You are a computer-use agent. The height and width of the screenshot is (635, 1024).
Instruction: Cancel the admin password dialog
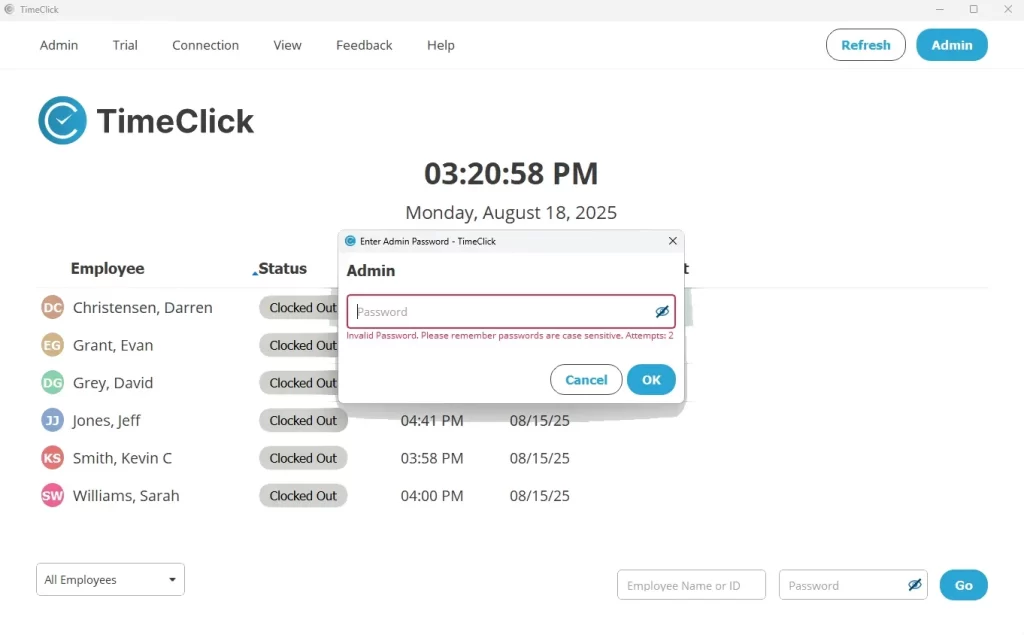(586, 380)
